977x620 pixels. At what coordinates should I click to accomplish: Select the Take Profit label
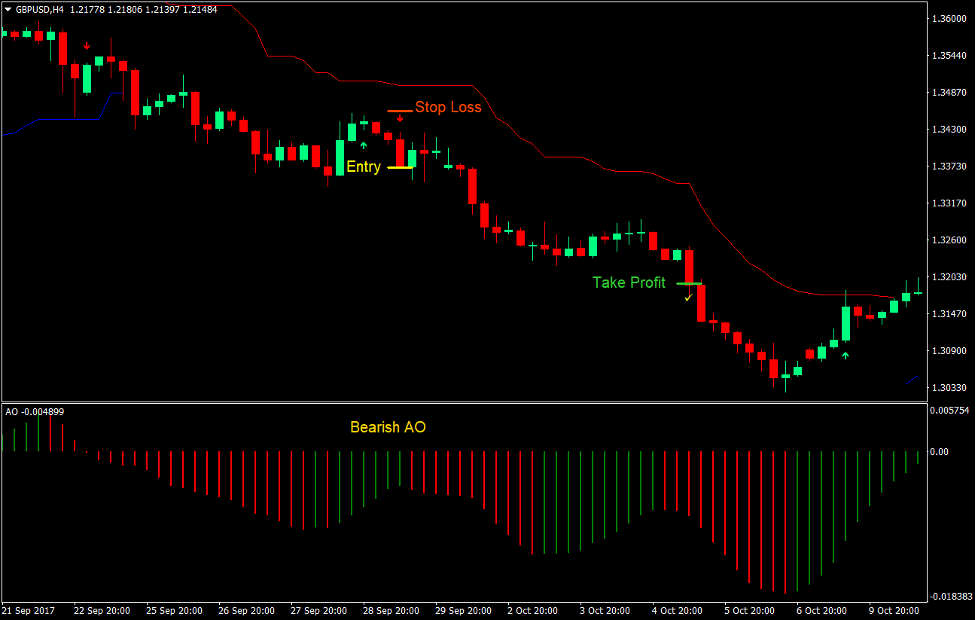coord(630,283)
